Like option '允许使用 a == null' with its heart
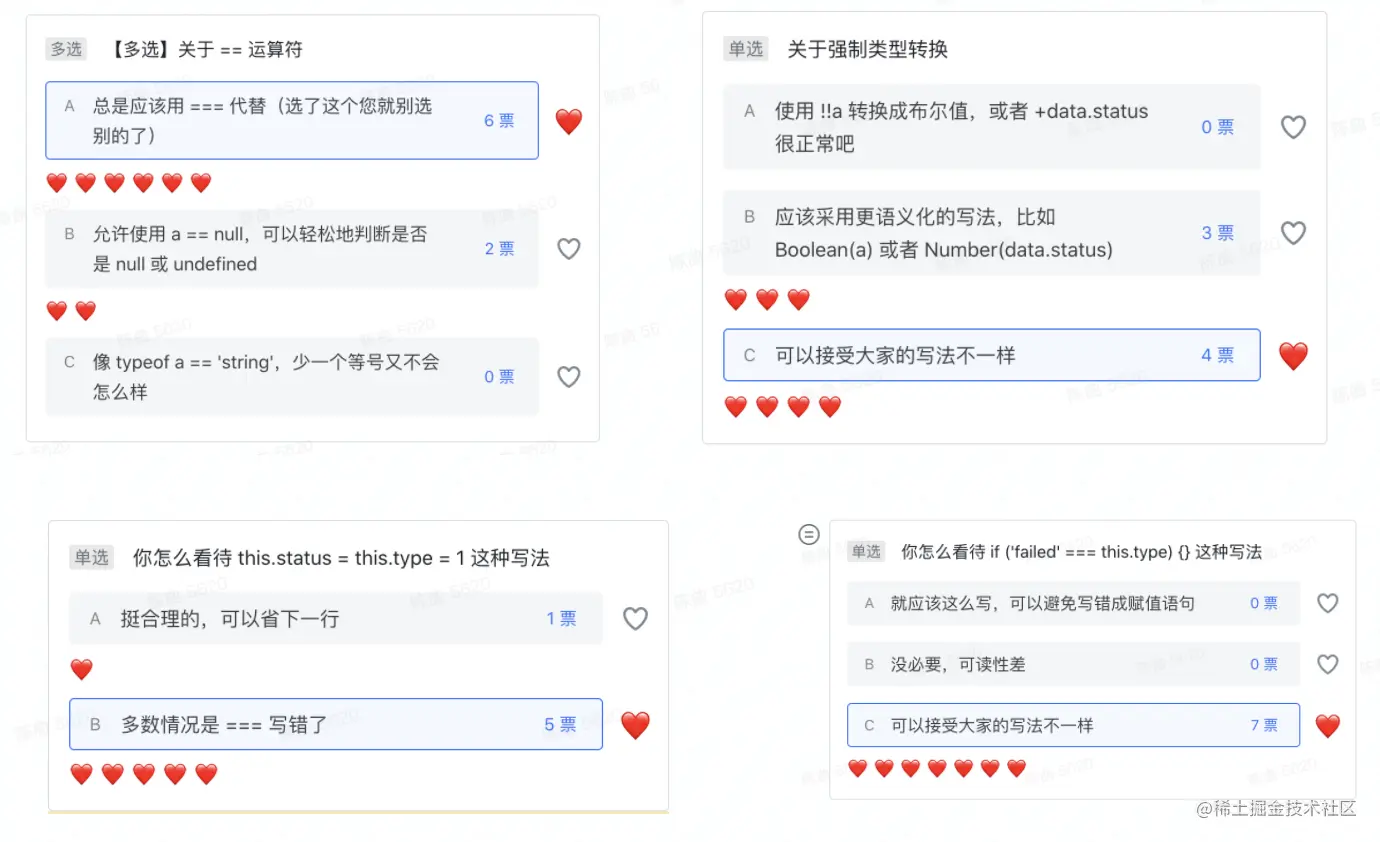 (568, 249)
